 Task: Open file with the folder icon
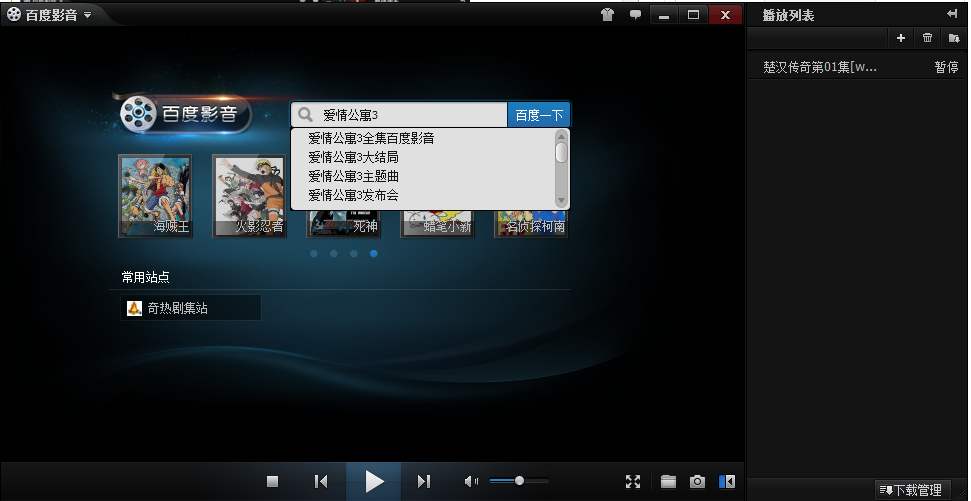(668, 481)
